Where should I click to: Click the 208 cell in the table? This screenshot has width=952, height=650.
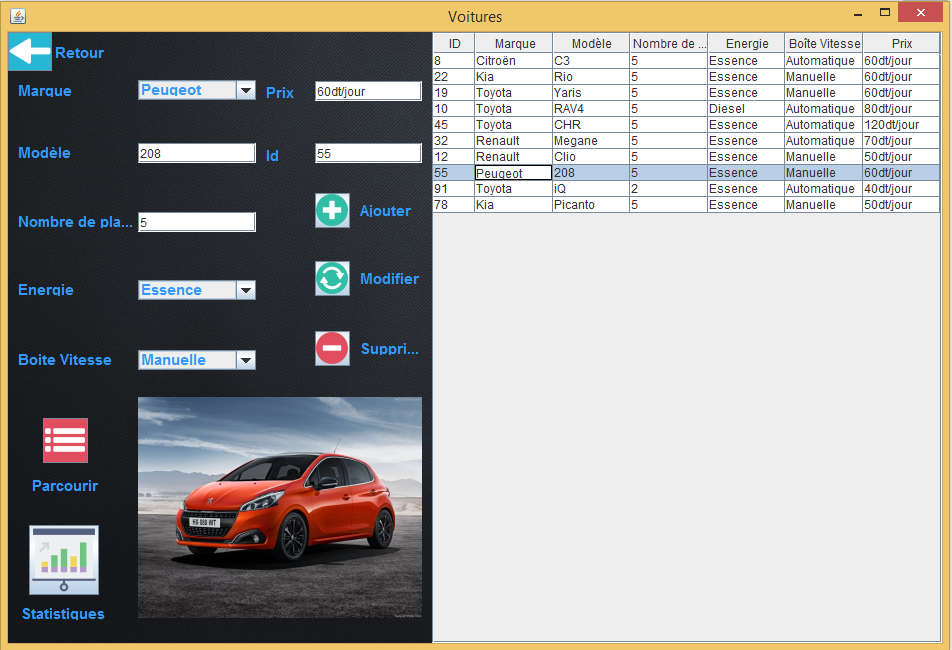(x=591, y=173)
